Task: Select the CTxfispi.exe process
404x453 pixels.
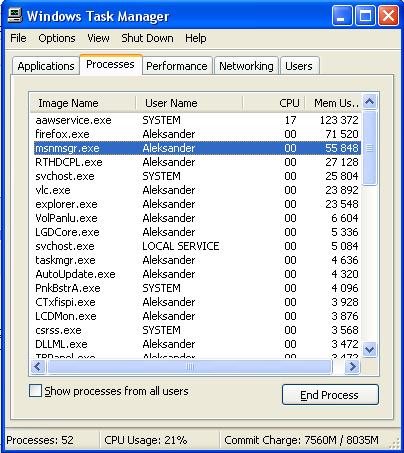Action: coord(197,302)
